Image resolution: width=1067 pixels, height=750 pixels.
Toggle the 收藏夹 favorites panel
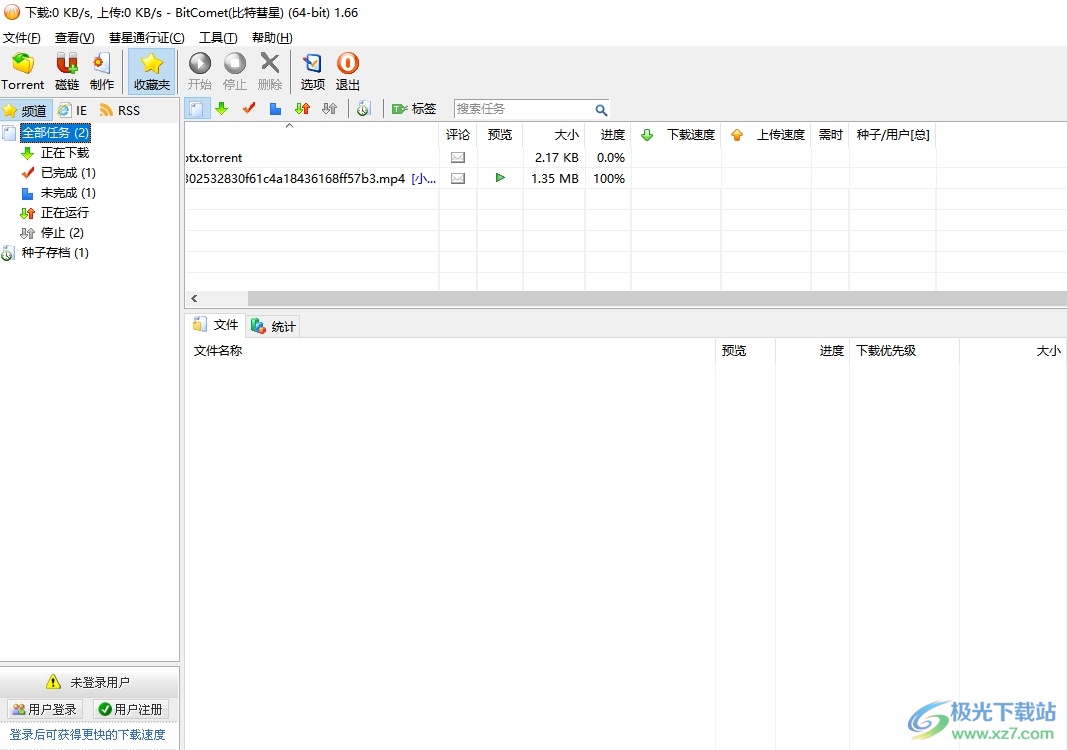point(151,71)
